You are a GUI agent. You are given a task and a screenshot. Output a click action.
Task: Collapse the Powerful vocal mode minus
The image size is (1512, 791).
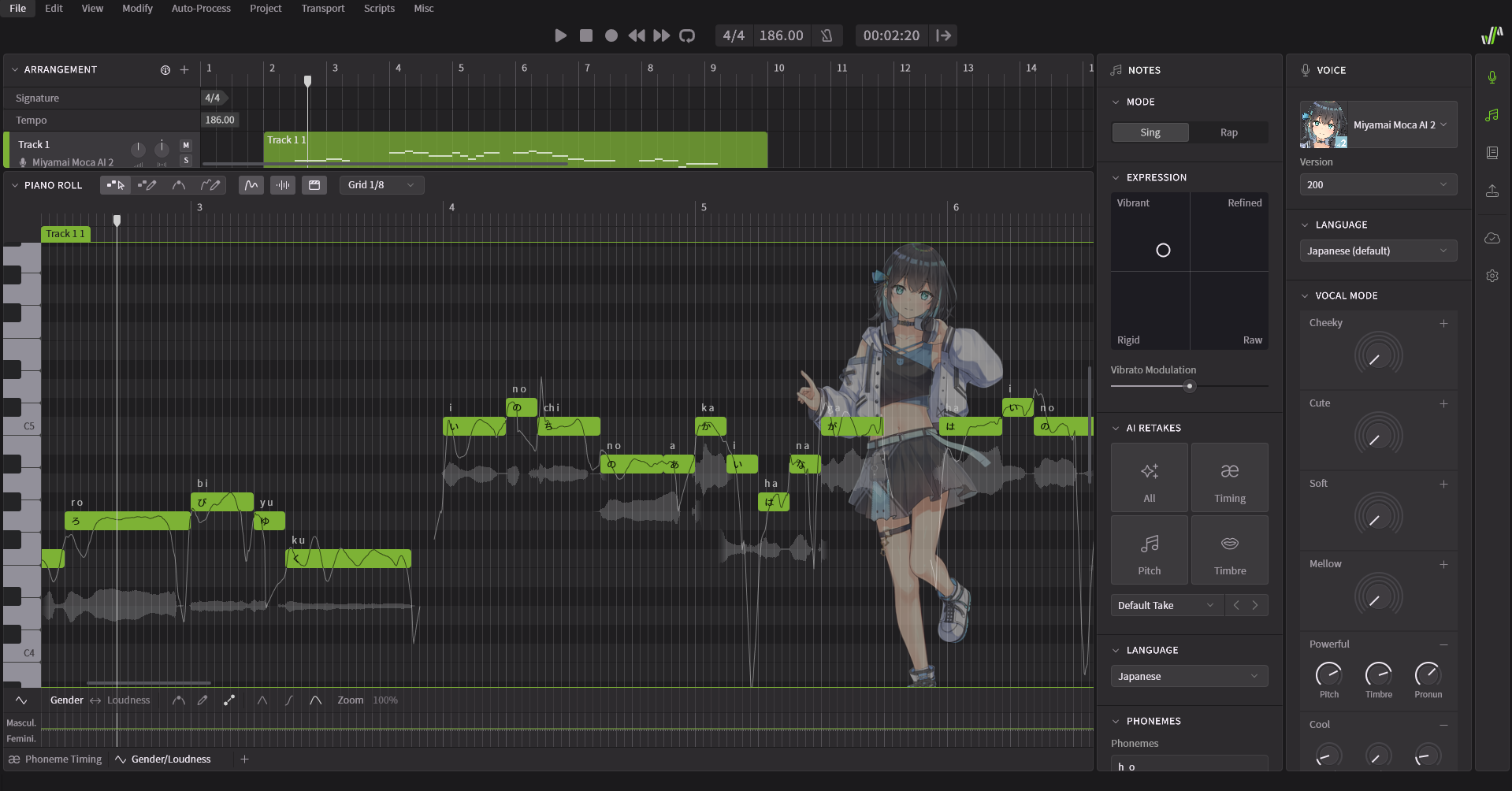tap(1443, 644)
